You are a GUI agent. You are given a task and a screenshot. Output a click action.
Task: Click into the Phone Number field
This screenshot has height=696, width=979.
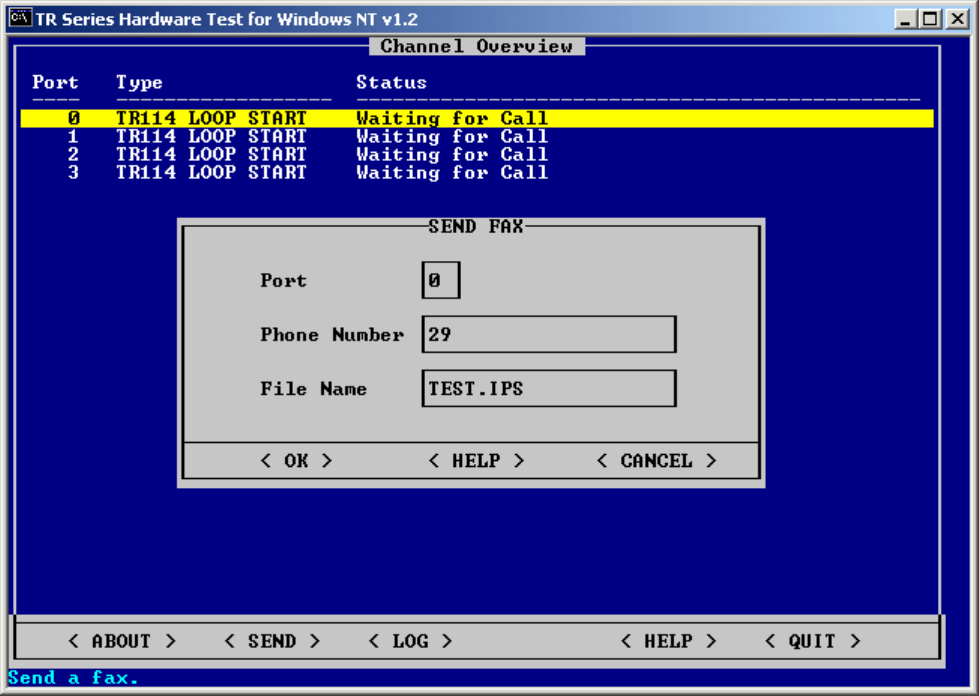(x=549, y=335)
